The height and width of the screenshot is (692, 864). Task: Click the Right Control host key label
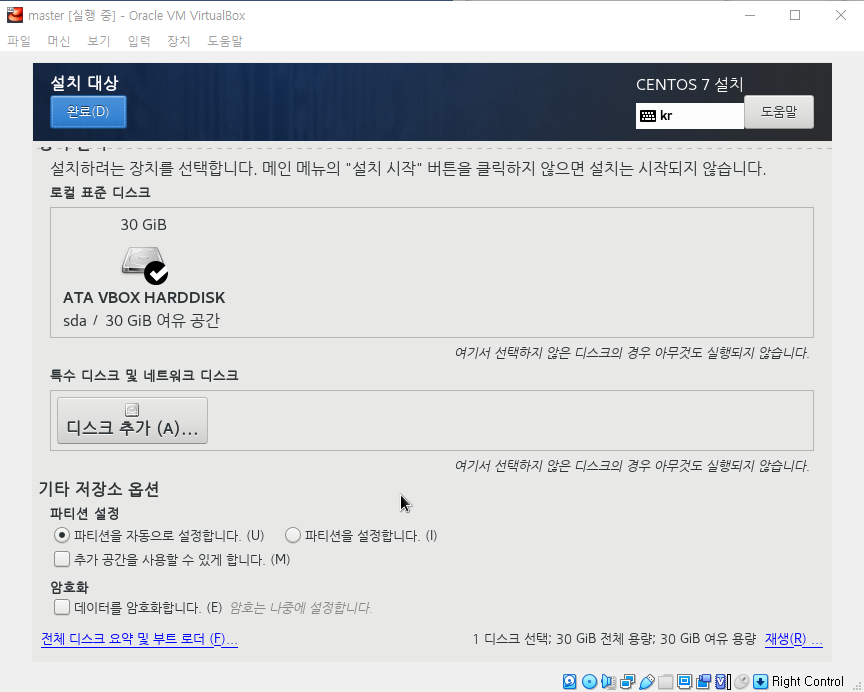(807, 682)
